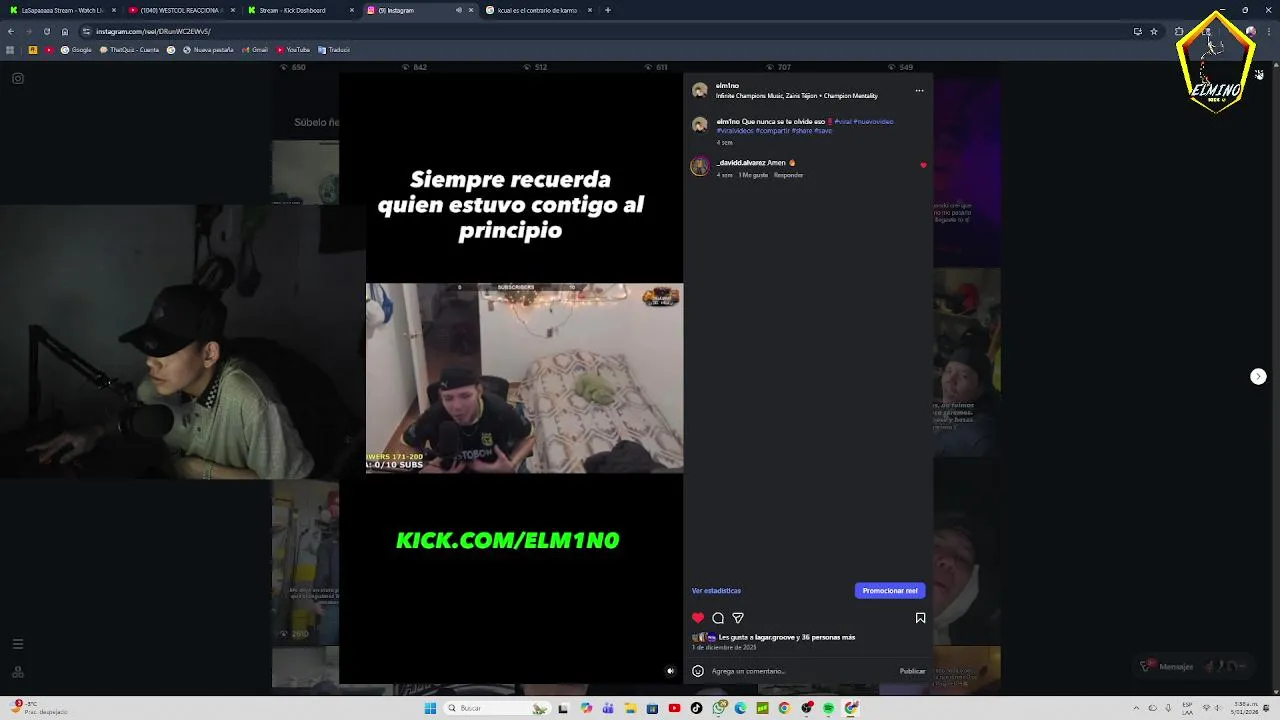Open the reel comment bubble icon
This screenshot has height=720, width=1280.
pyautogui.click(x=718, y=618)
